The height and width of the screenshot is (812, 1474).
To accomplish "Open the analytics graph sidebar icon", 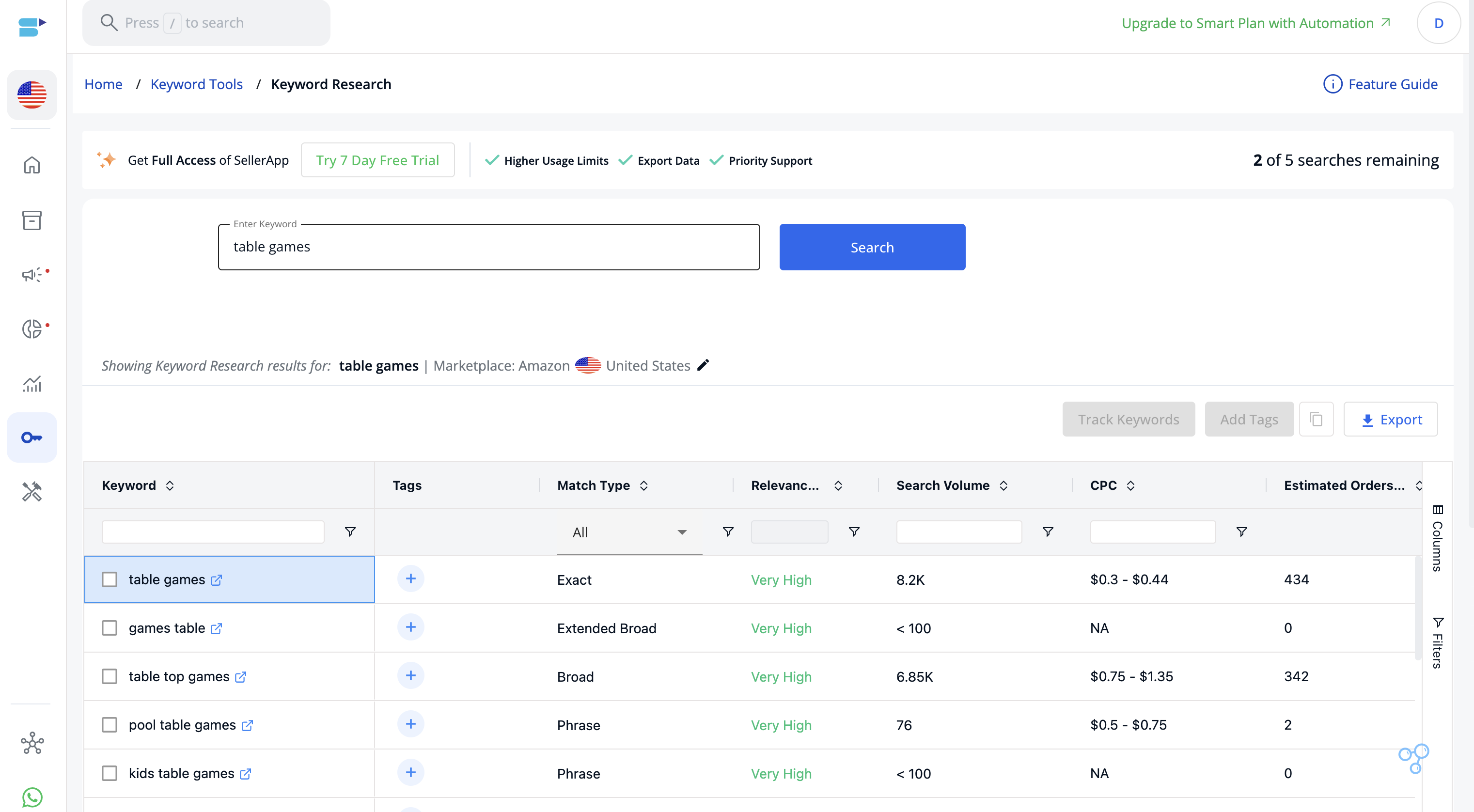I will [31, 383].
